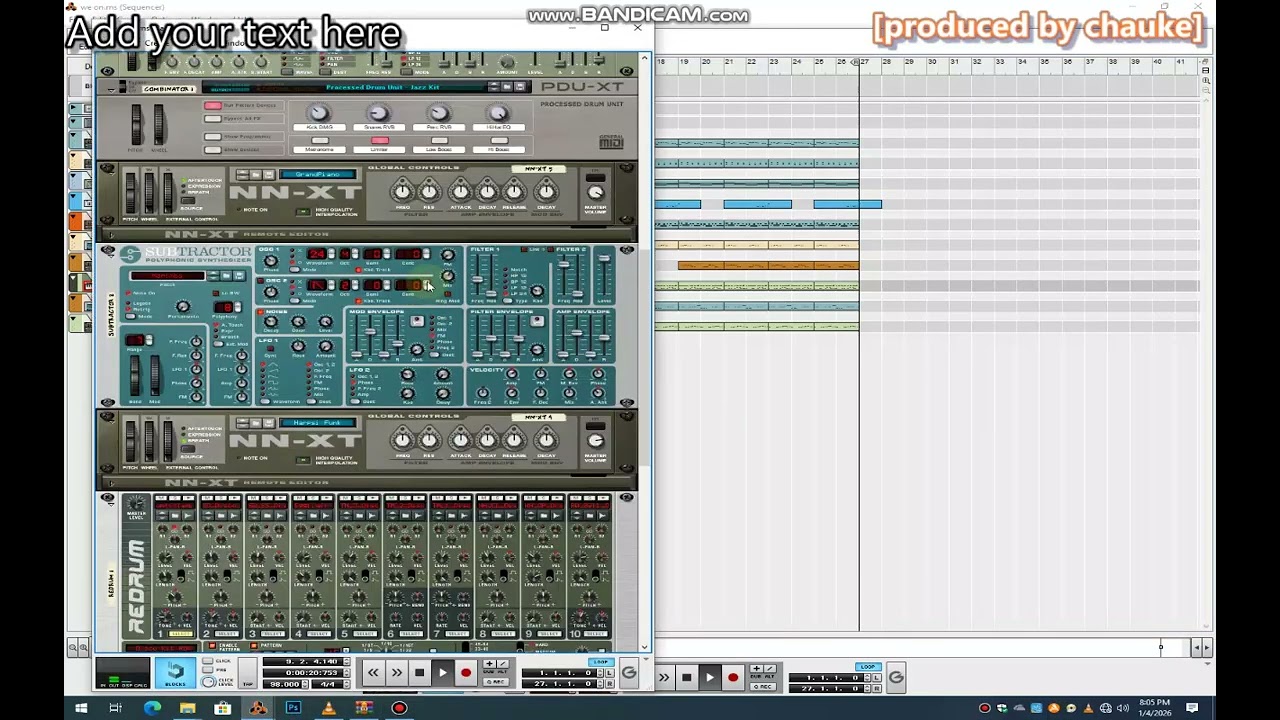Rewind using the rack transport
The image size is (1280, 720).
[x=373, y=672]
